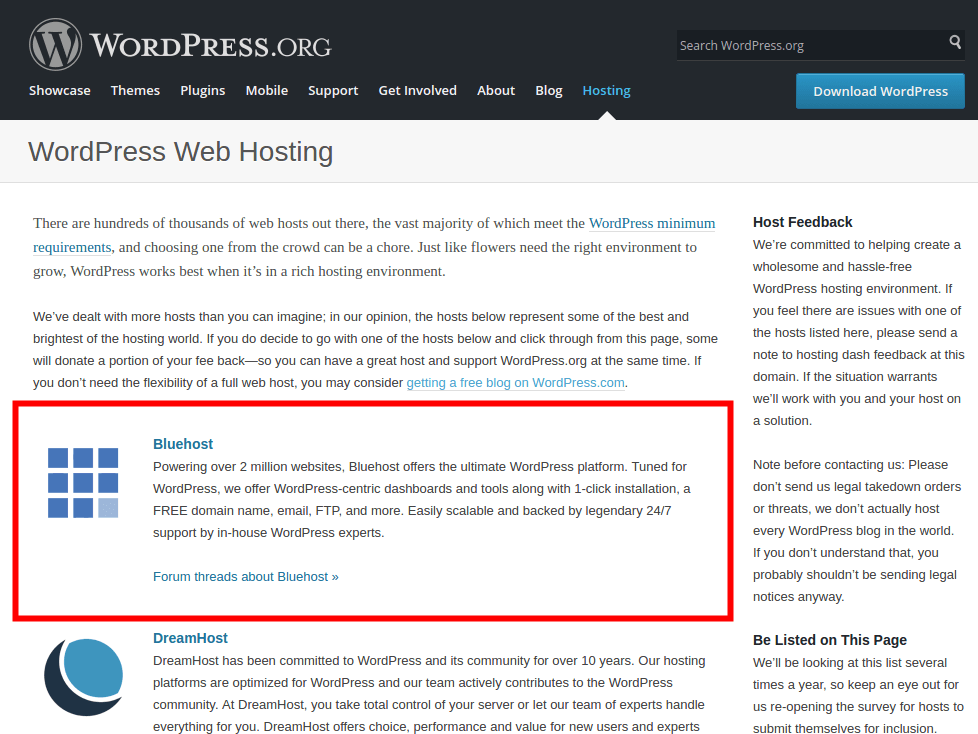Click the WordPress.org logo
Viewport: 978px width, 734px height.
pos(180,43)
